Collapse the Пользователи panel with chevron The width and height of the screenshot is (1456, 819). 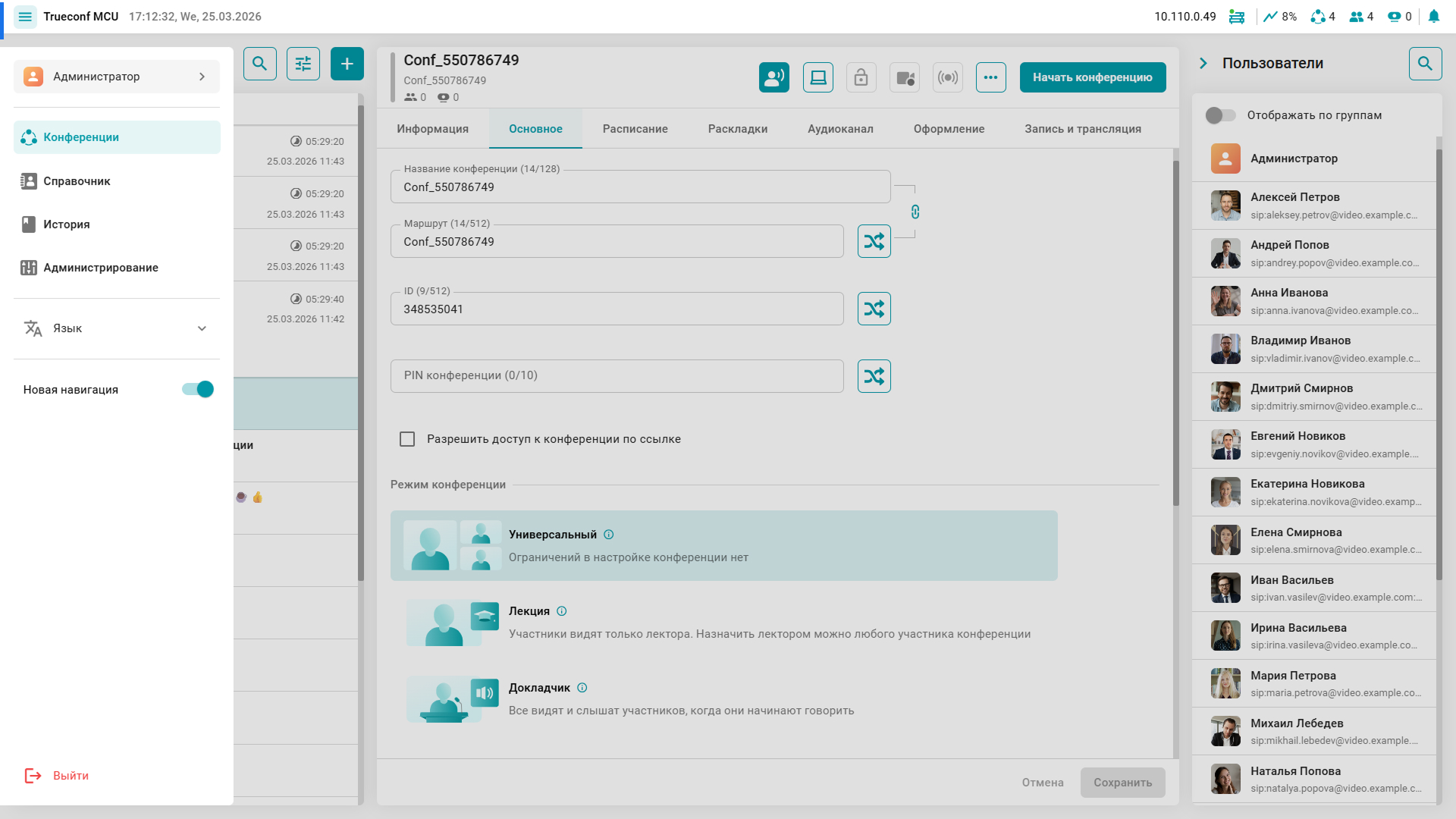click(x=1203, y=64)
